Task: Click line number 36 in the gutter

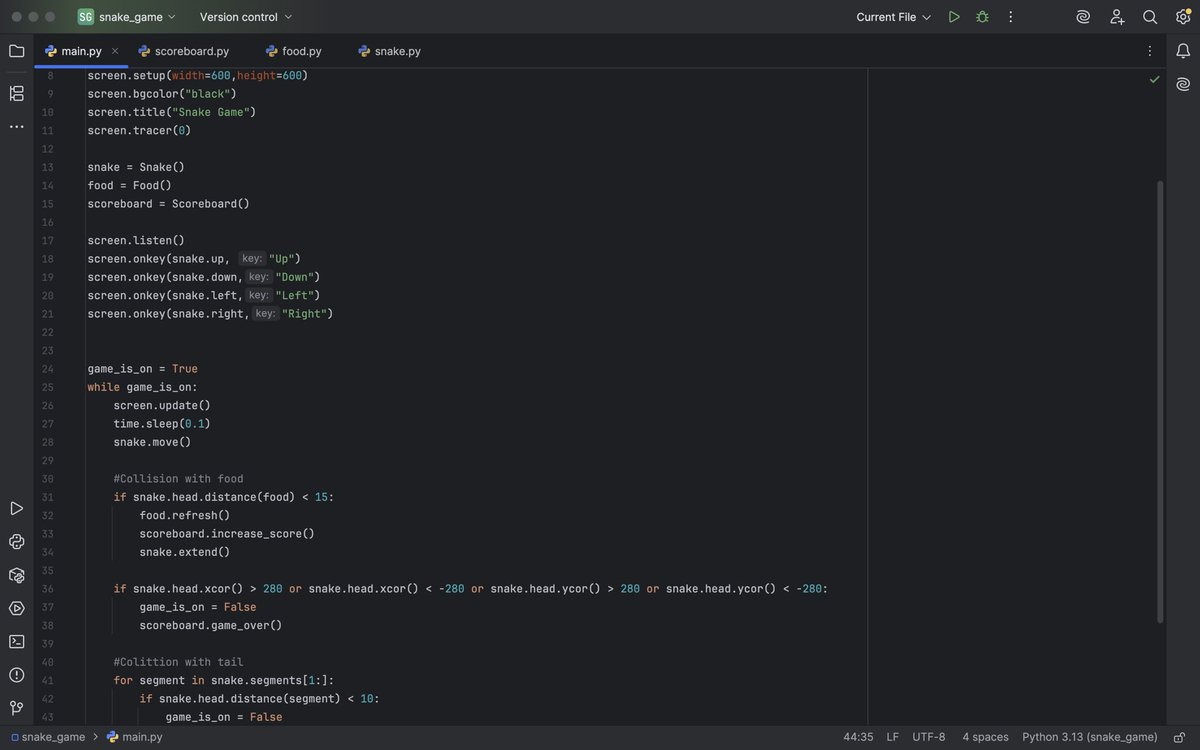Action: (48, 589)
